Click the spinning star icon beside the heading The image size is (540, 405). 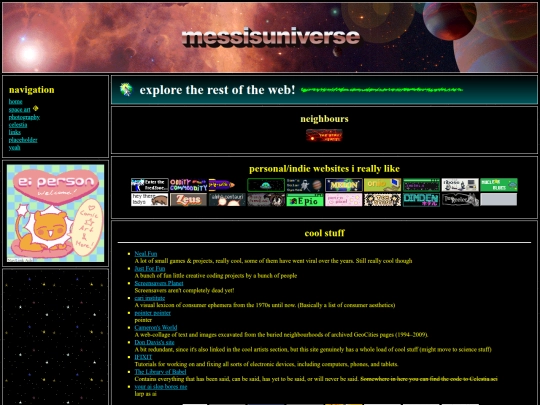coord(126,90)
